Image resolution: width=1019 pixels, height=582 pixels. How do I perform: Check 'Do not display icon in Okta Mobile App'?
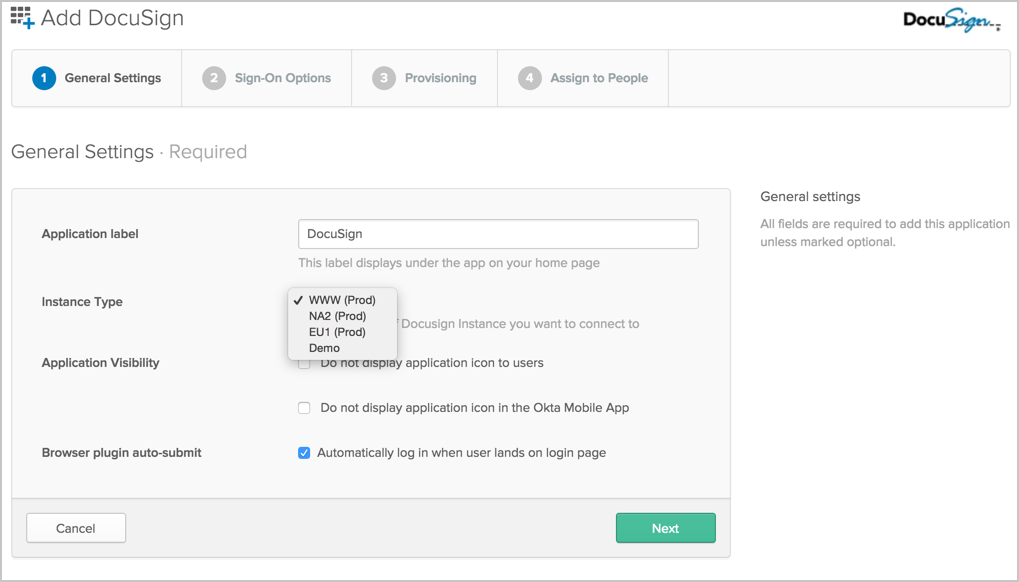pos(304,408)
